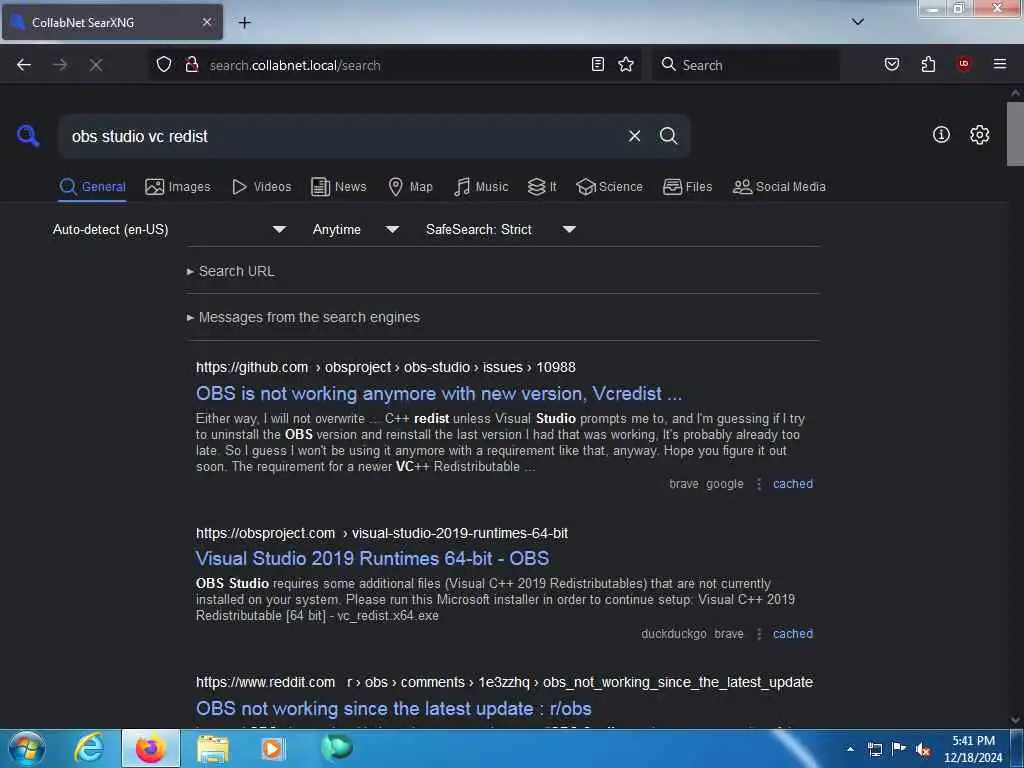Open Windows Explorer from taskbar
Image resolution: width=1024 pixels, height=768 pixels.
point(213,749)
